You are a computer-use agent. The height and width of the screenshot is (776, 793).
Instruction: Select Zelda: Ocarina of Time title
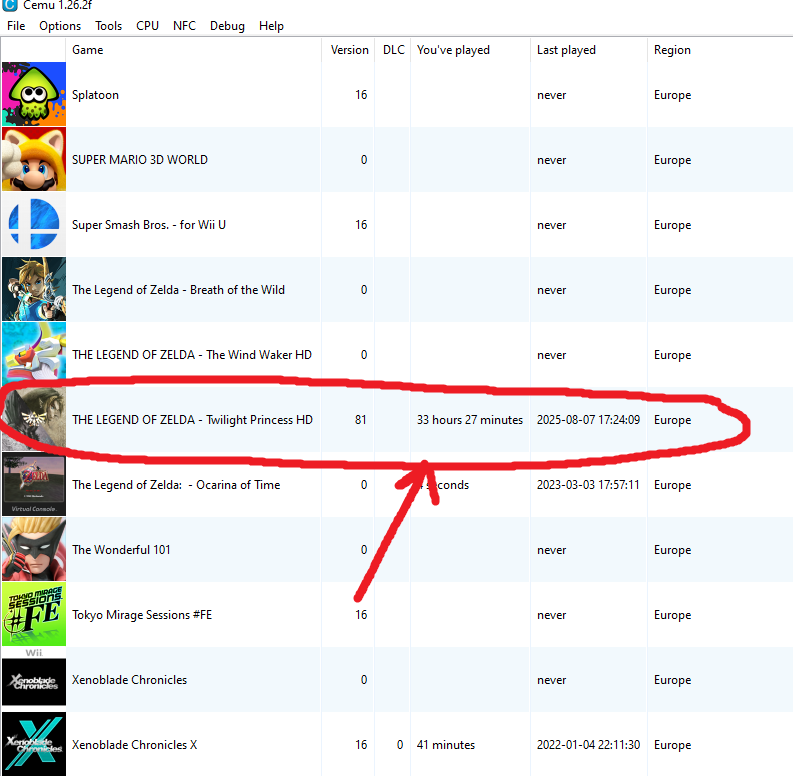coord(176,485)
